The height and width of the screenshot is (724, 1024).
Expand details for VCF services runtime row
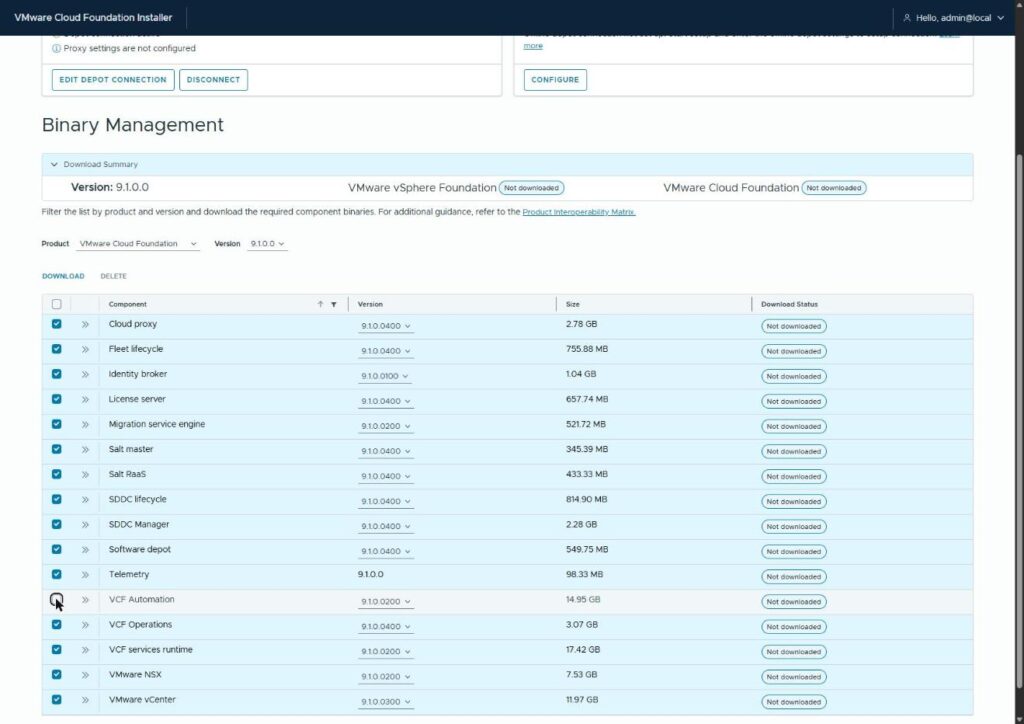(x=85, y=650)
